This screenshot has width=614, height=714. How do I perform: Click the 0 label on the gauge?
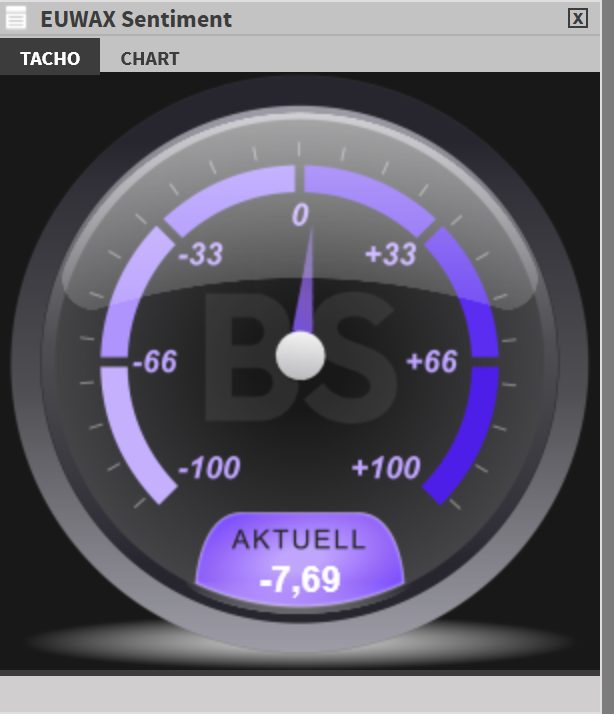point(300,214)
